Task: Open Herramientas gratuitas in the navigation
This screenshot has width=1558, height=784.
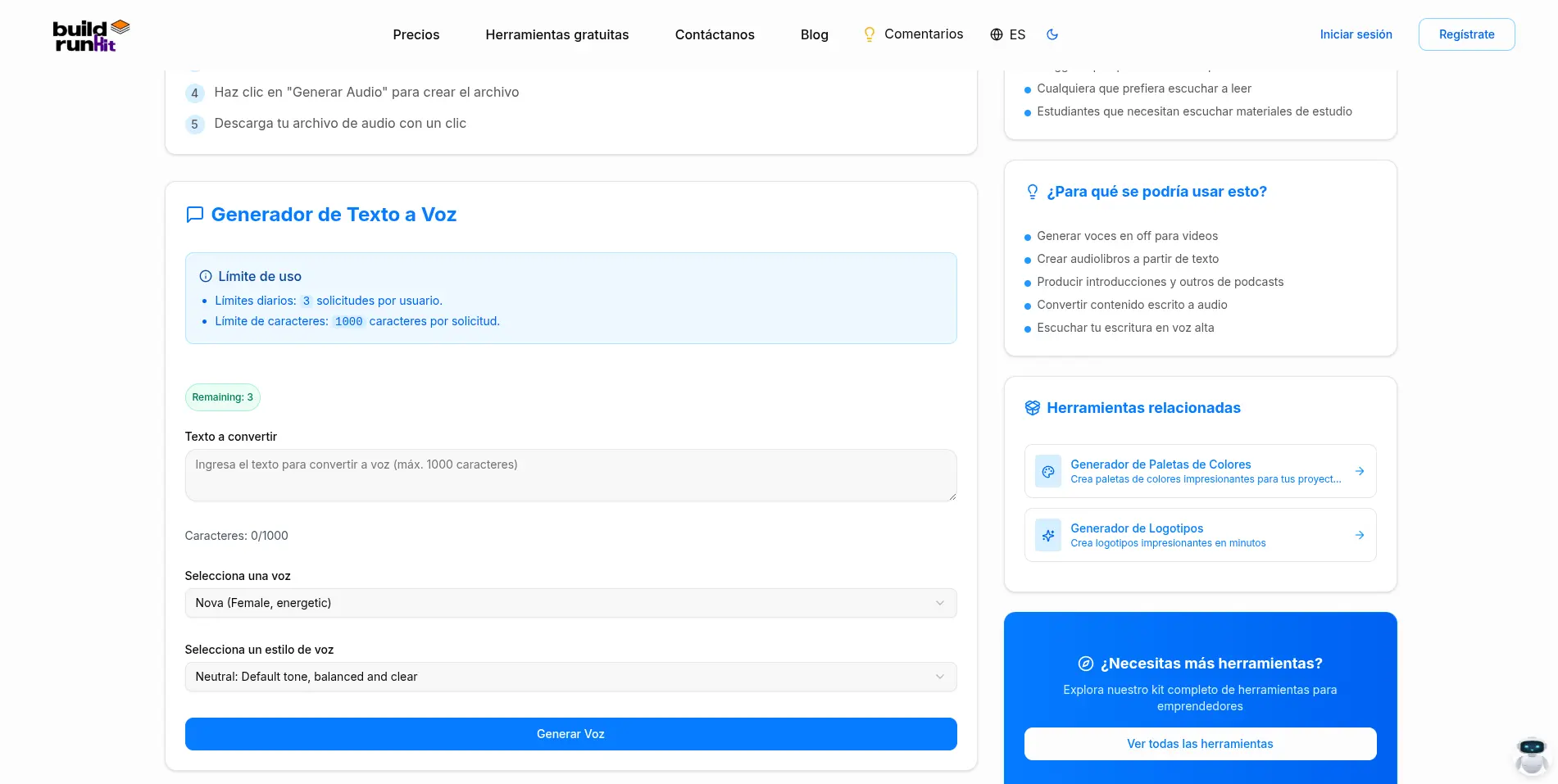Action: pos(556,34)
